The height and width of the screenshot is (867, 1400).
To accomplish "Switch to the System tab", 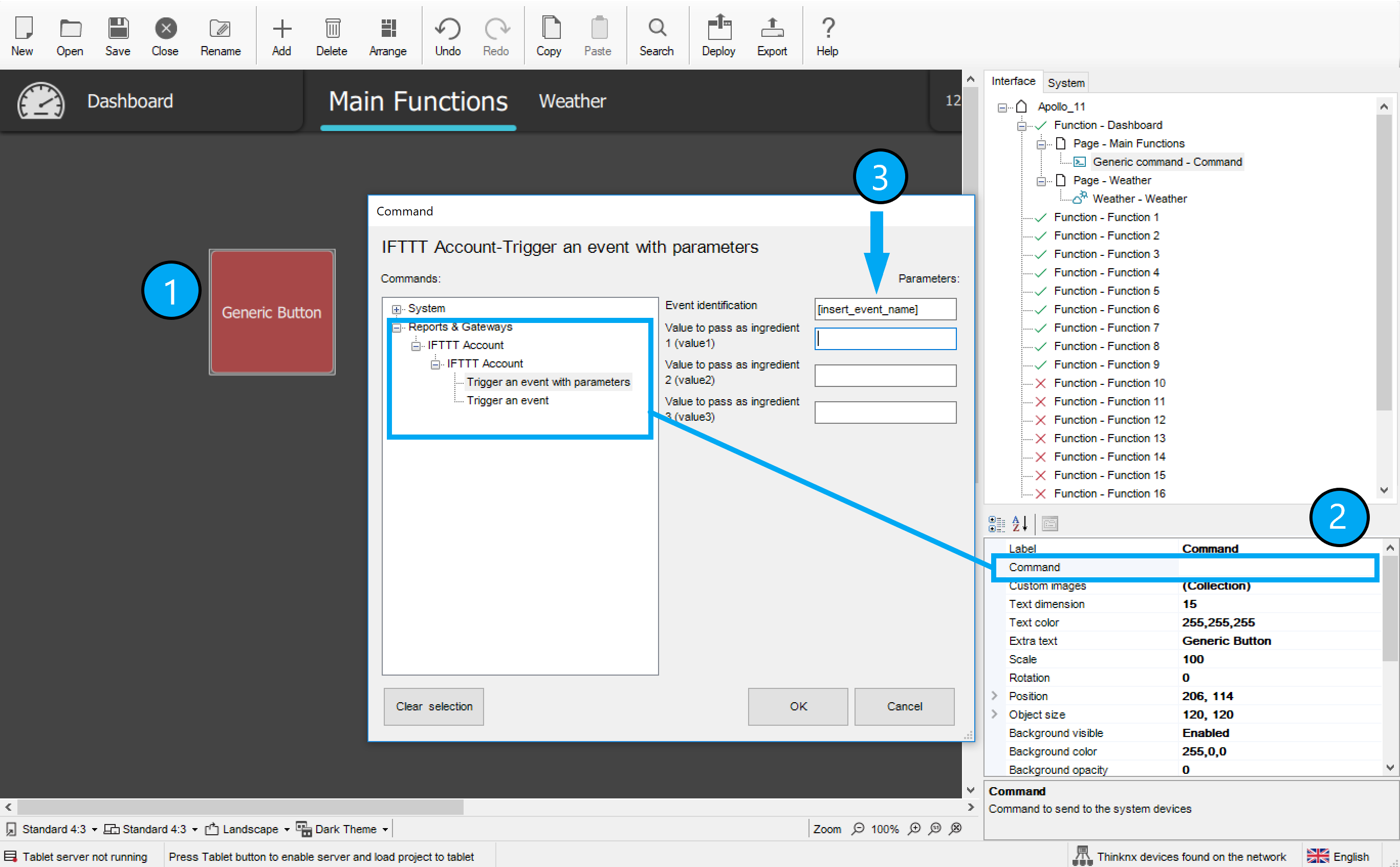I will click(1065, 82).
